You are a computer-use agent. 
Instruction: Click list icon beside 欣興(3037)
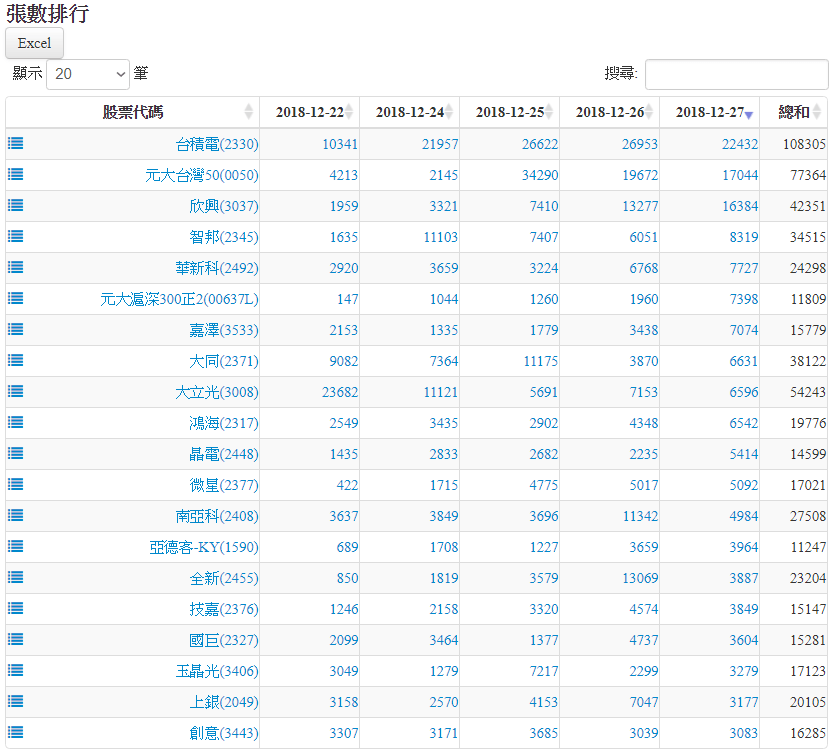16,206
